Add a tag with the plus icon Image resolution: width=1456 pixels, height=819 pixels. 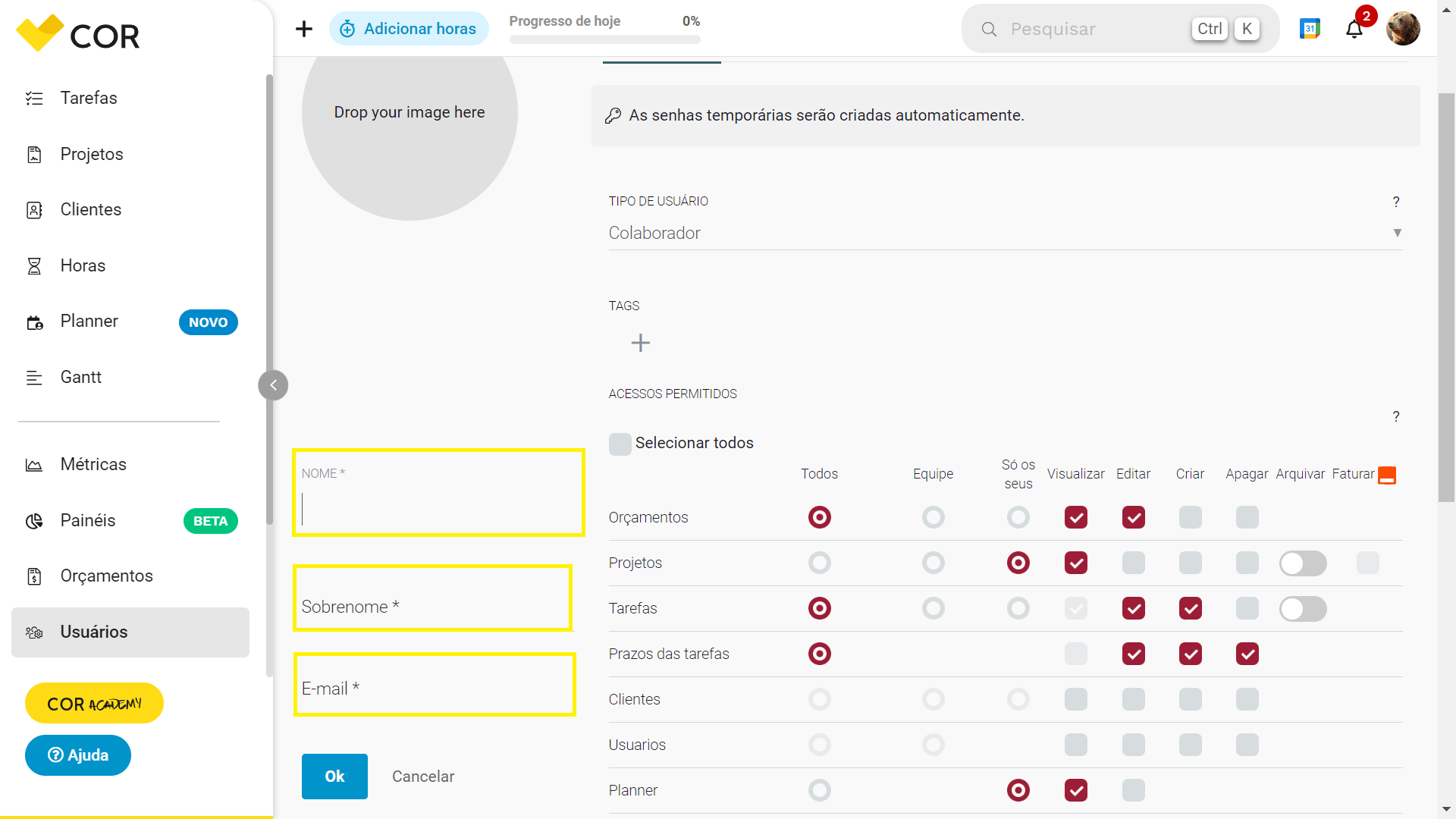pyautogui.click(x=641, y=343)
